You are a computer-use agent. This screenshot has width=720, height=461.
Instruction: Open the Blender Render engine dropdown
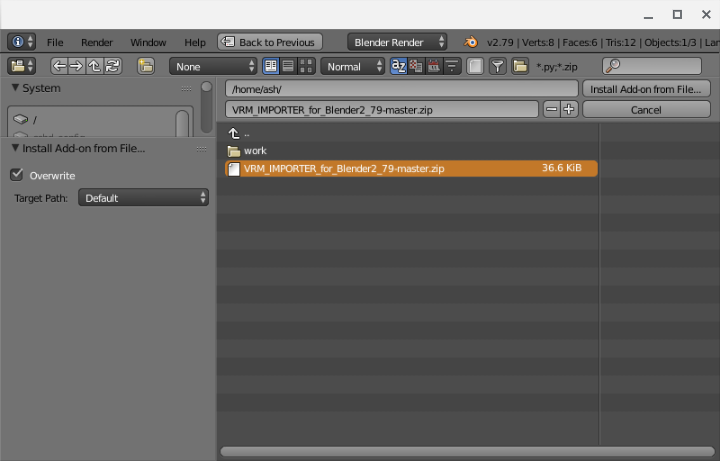point(397,42)
